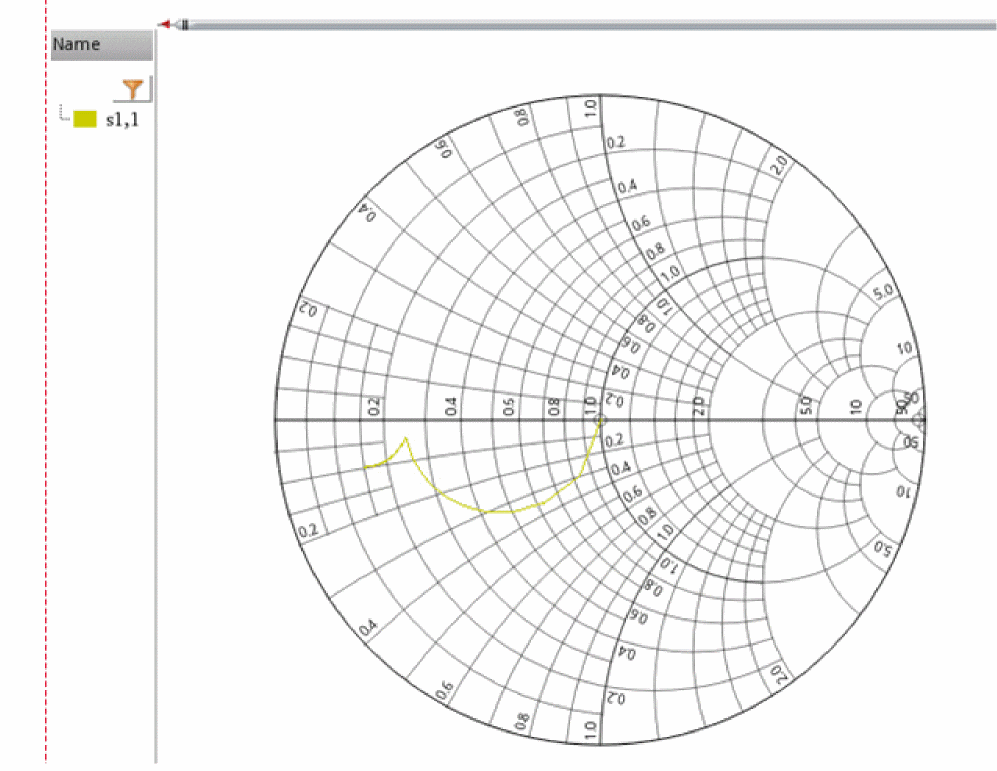Viewport: 997px width, 771px height.
Task: Click the 5.0 label on the horizontal axis
Action: coord(806,406)
